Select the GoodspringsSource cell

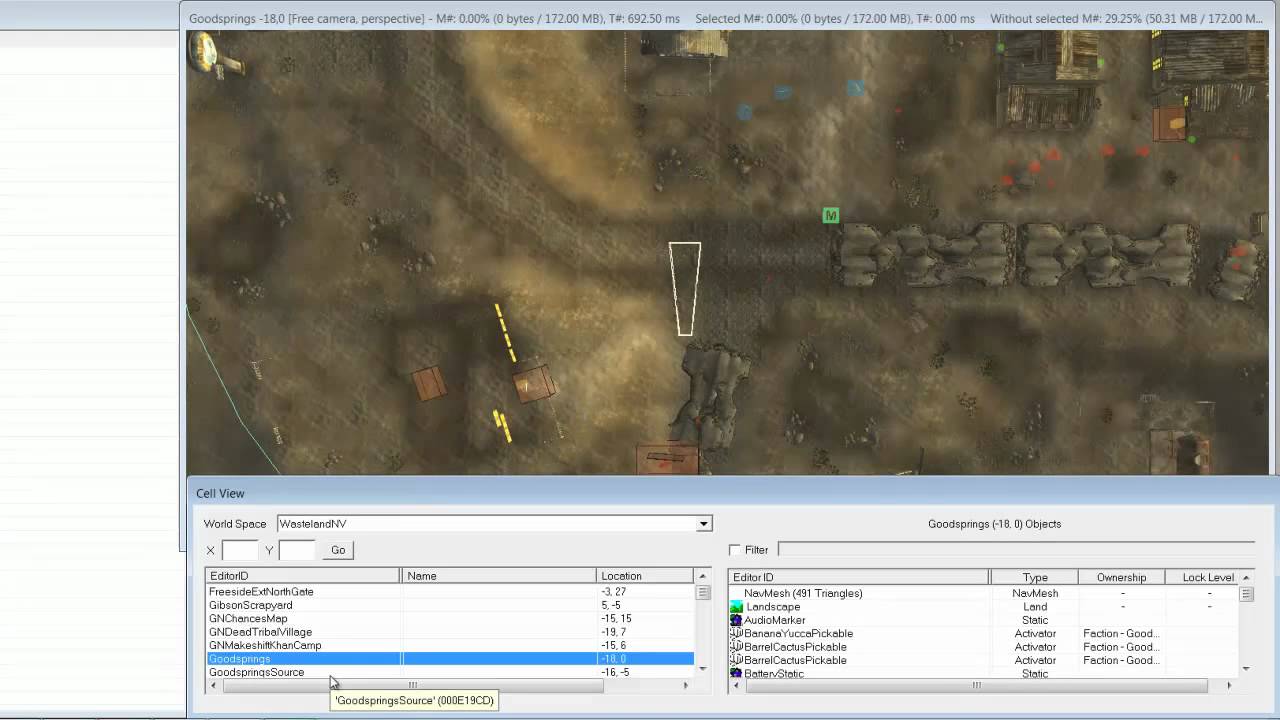(256, 672)
